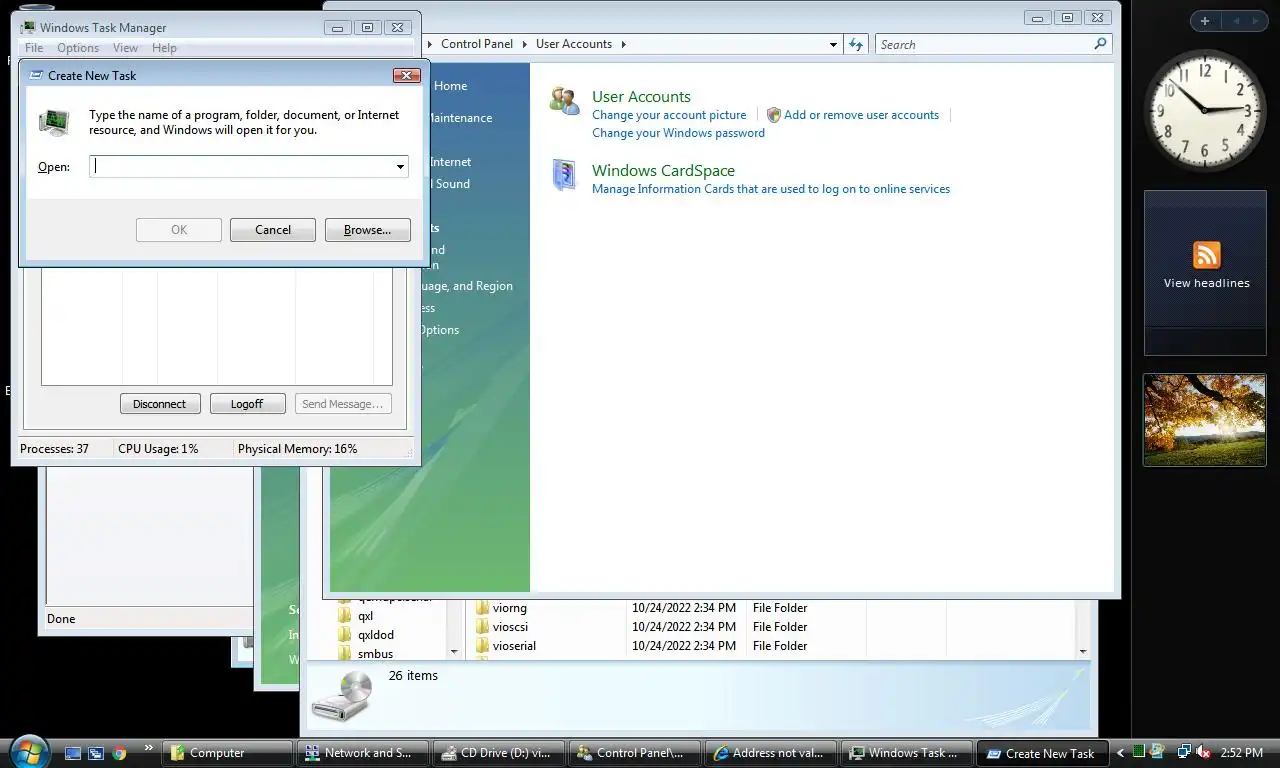Click the Control Panel breadcrumb segment

click(477, 44)
